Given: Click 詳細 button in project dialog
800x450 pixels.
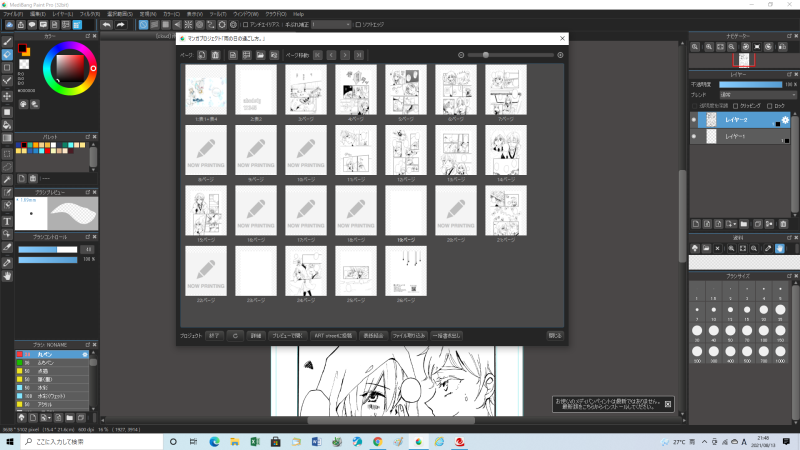Looking at the screenshot, I should [256, 336].
